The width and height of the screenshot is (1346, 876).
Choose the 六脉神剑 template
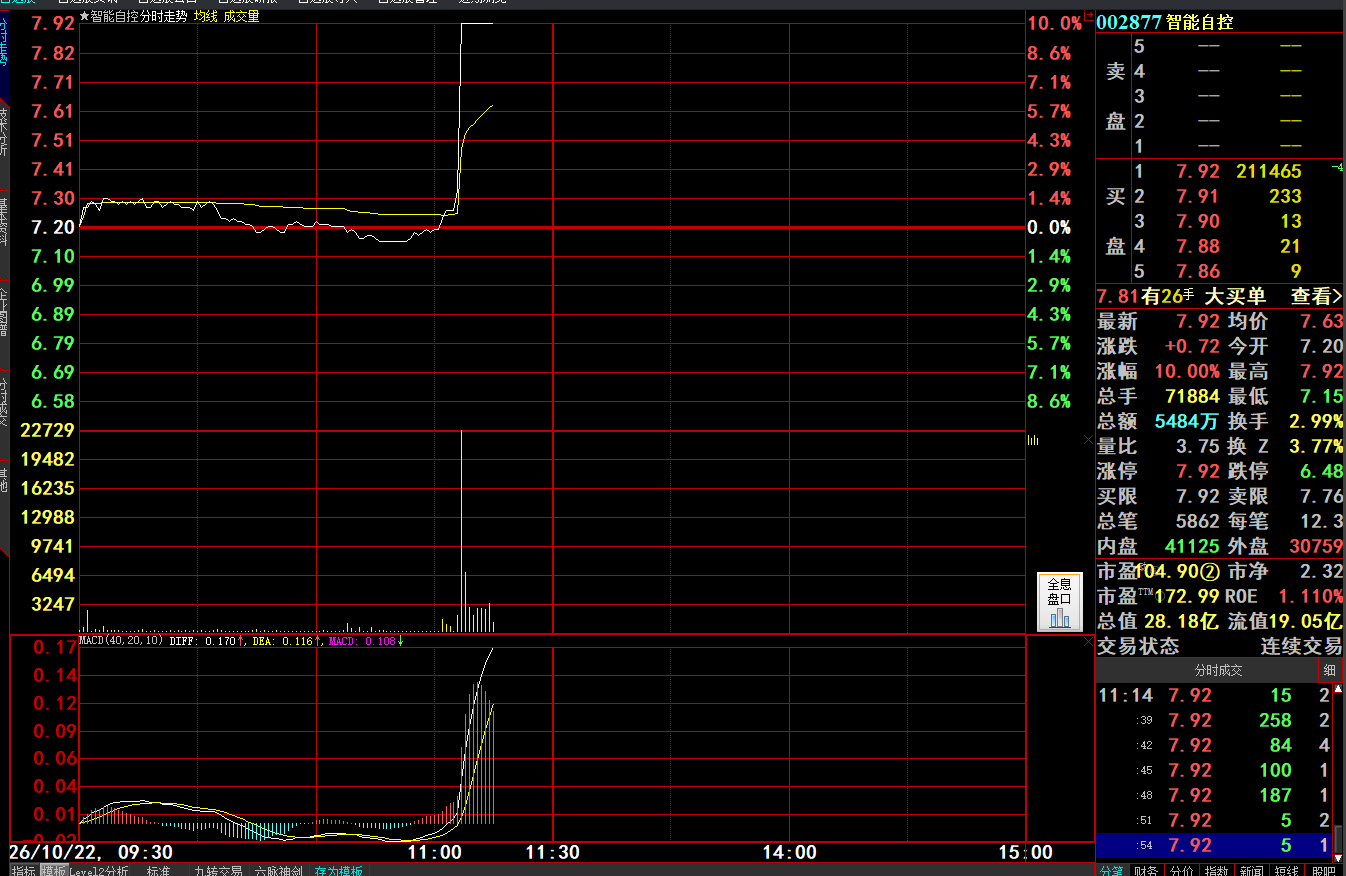[279, 870]
